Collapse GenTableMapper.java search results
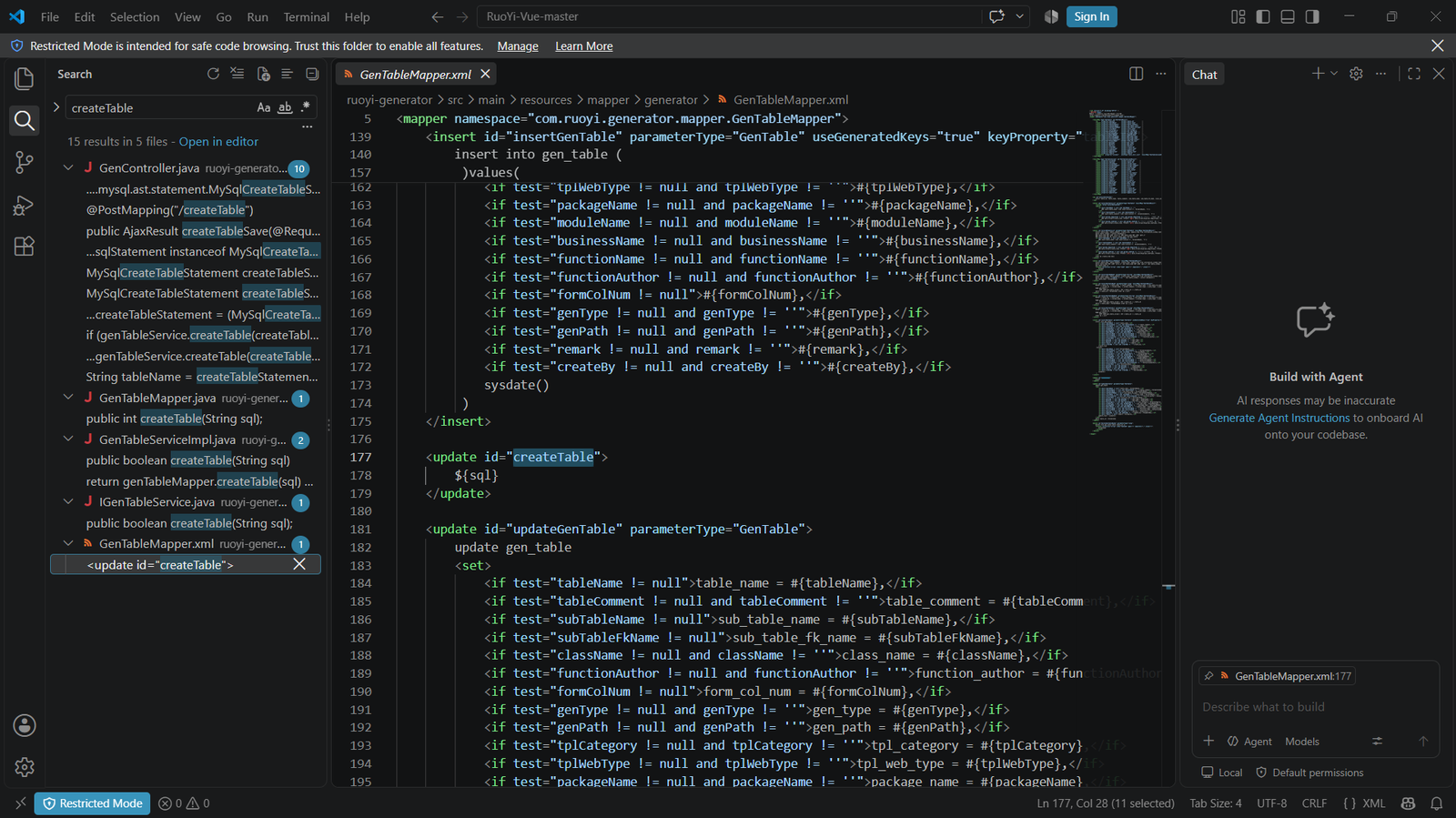 [x=68, y=398]
